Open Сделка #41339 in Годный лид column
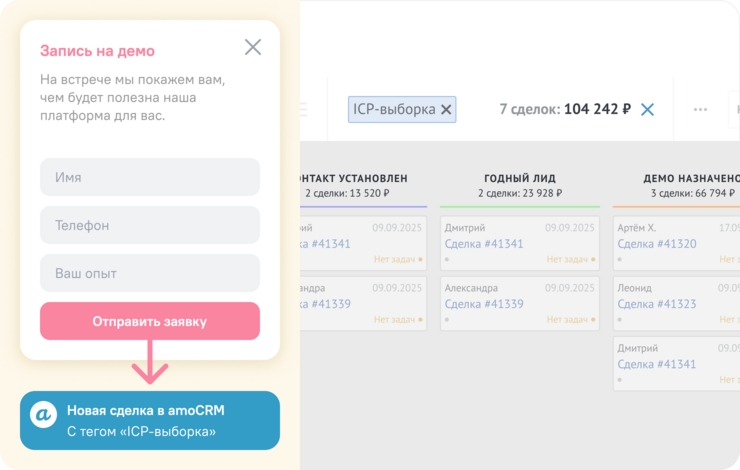 484,304
